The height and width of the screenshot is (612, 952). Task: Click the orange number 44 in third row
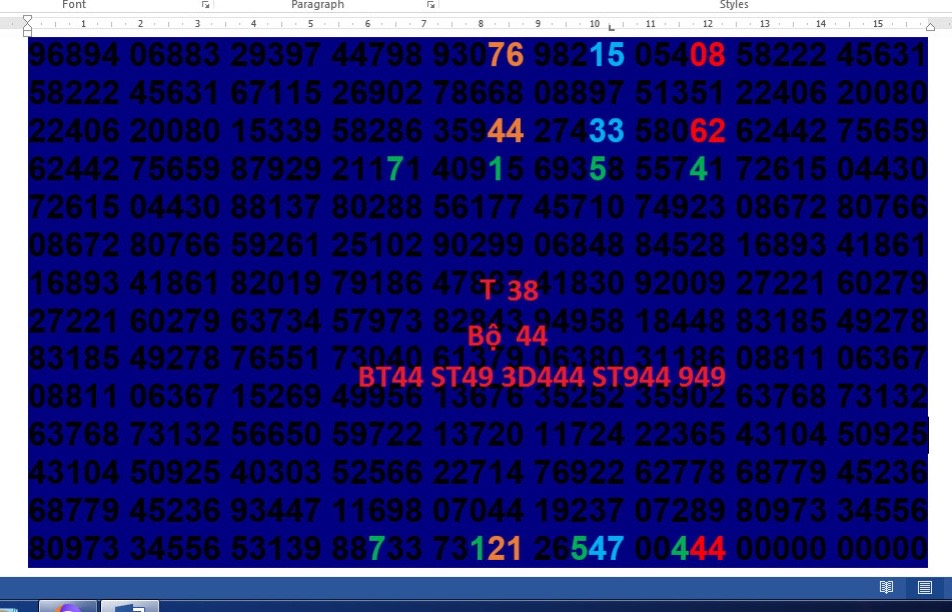(505, 131)
